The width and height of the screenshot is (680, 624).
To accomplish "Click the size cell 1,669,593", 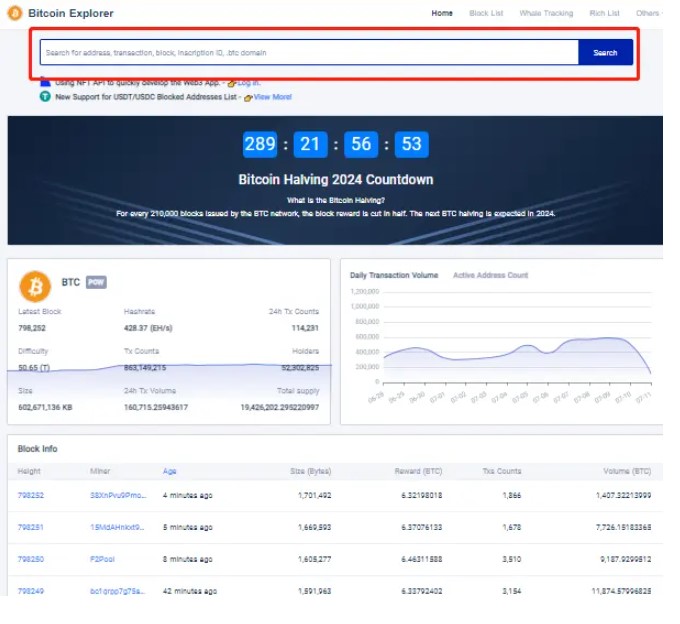I will [x=314, y=527].
